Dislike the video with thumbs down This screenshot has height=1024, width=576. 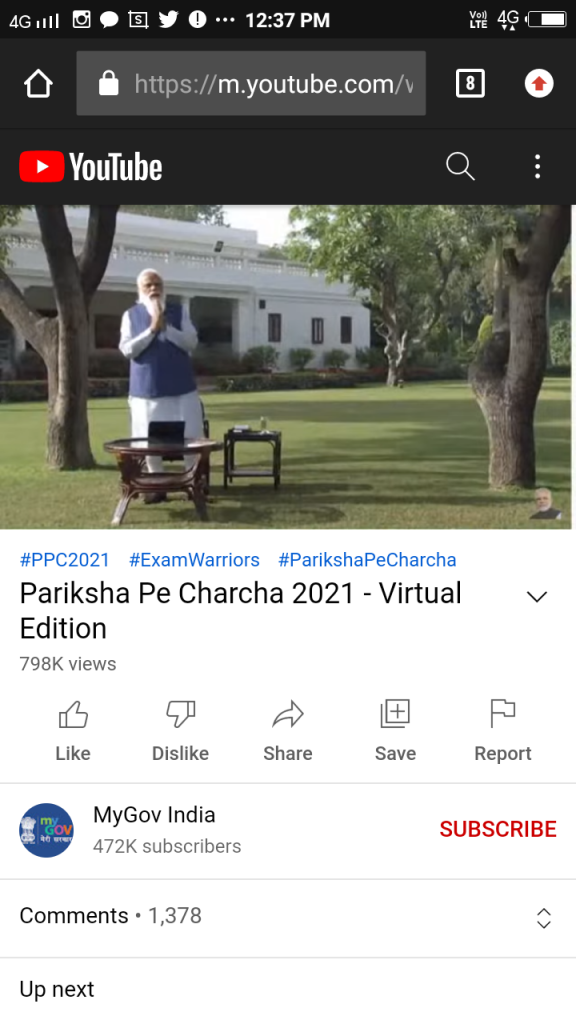click(180, 731)
